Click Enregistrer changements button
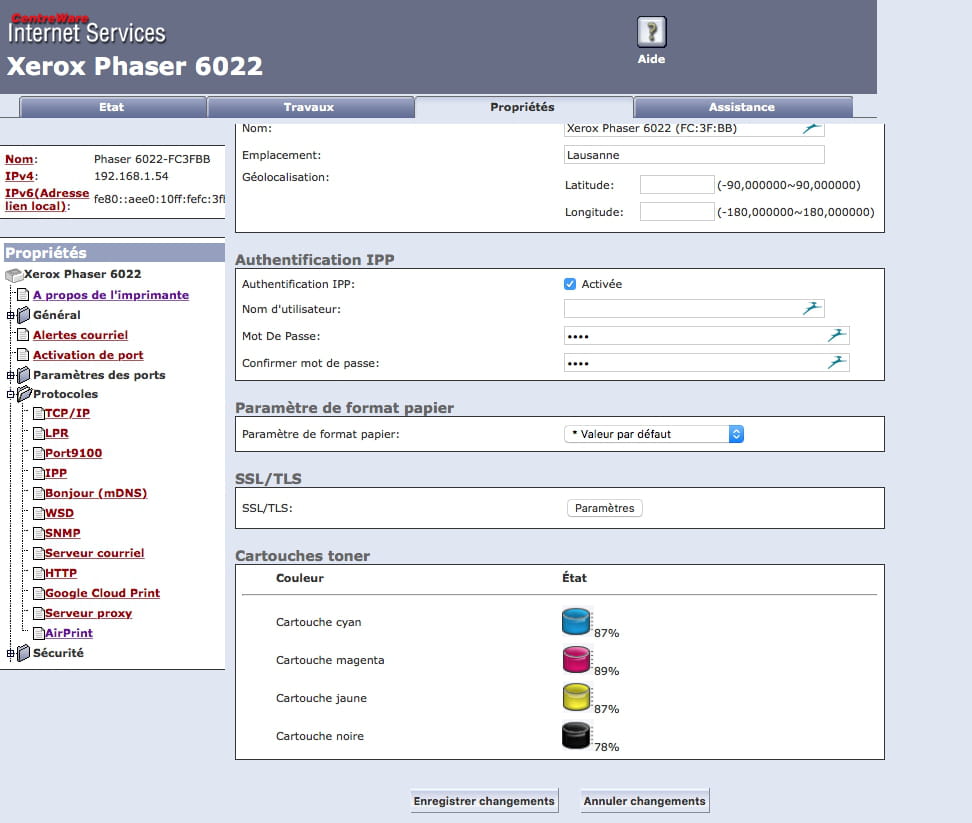The width and height of the screenshot is (972, 823). click(484, 801)
